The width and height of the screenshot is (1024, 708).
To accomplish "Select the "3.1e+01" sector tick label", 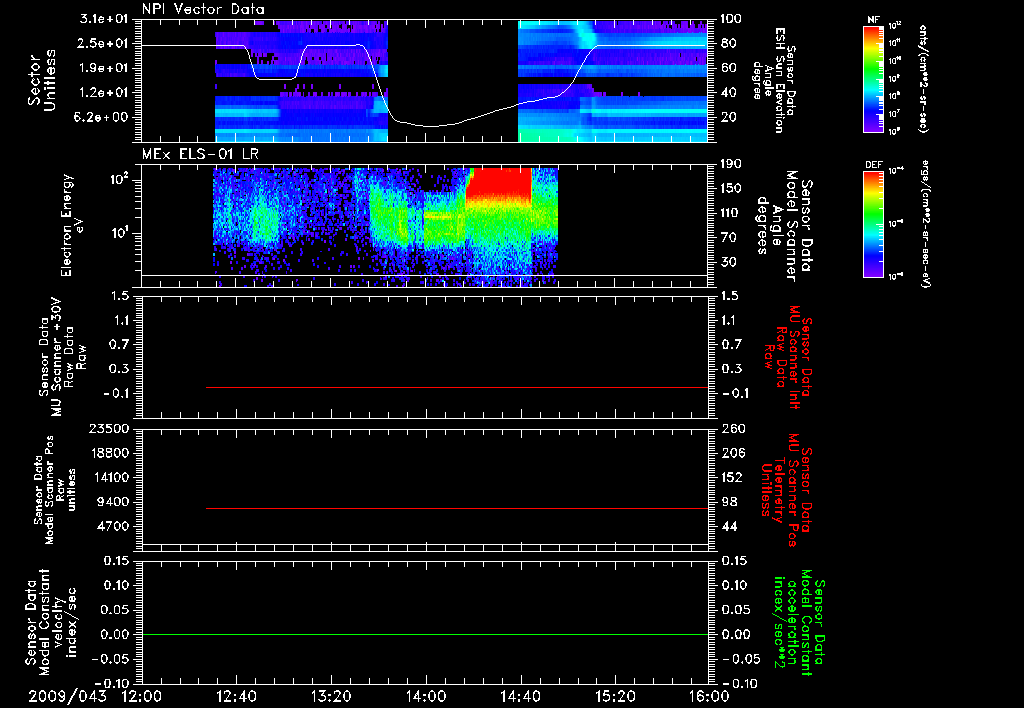I will [x=104, y=19].
